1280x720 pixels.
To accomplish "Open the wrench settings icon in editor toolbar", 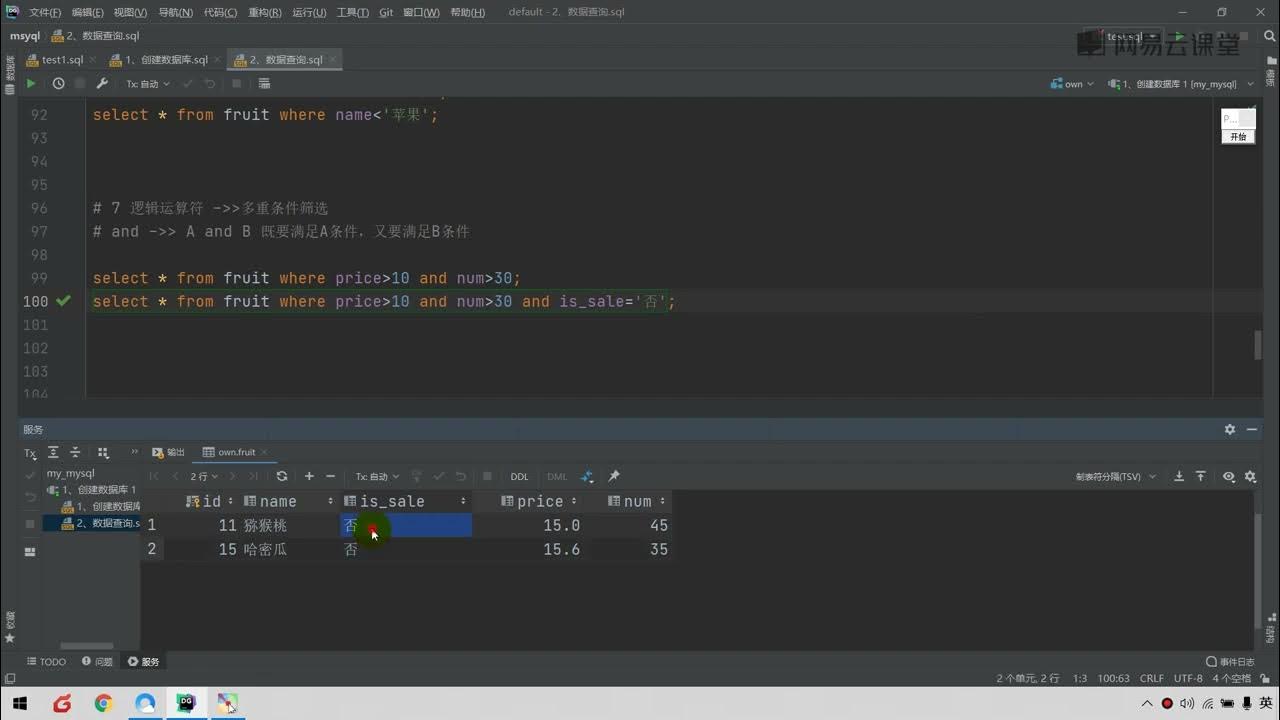I will pyautogui.click(x=102, y=84).
